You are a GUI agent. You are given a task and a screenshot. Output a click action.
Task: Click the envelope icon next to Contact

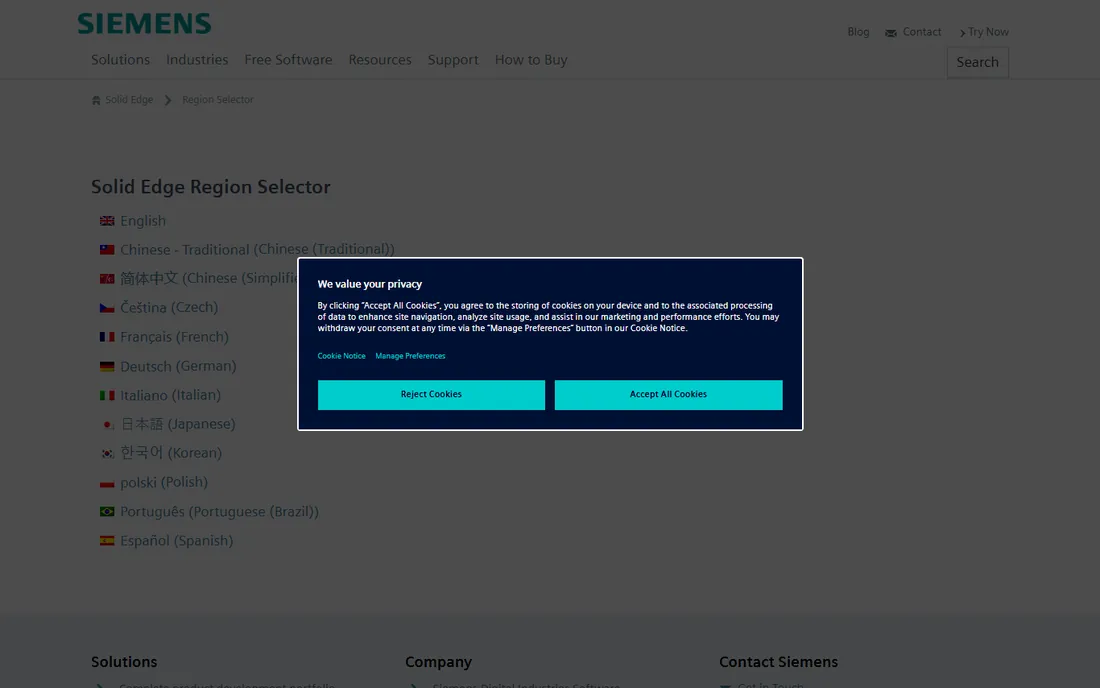pyautogui.click(x=891, y=33)
